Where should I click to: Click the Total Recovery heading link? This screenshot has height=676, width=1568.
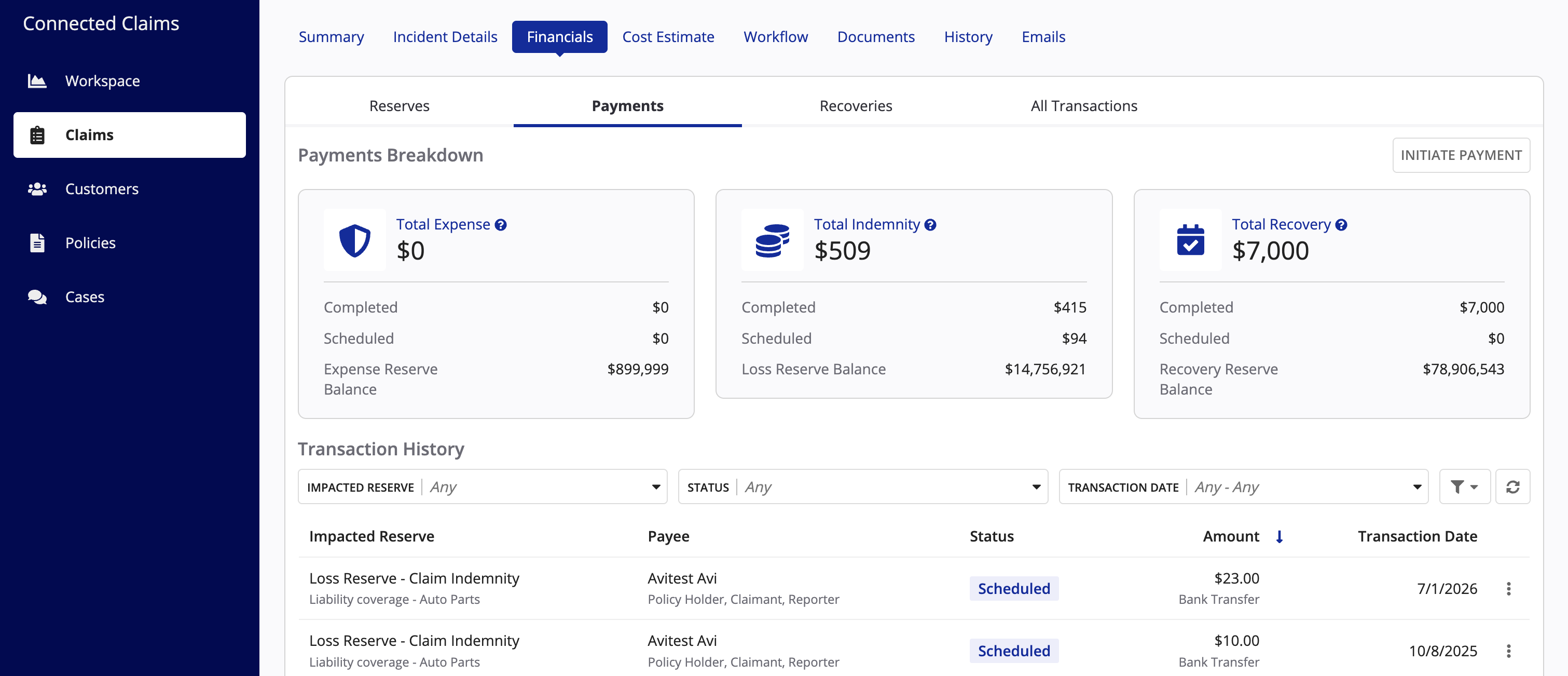tap(1281, 225)
